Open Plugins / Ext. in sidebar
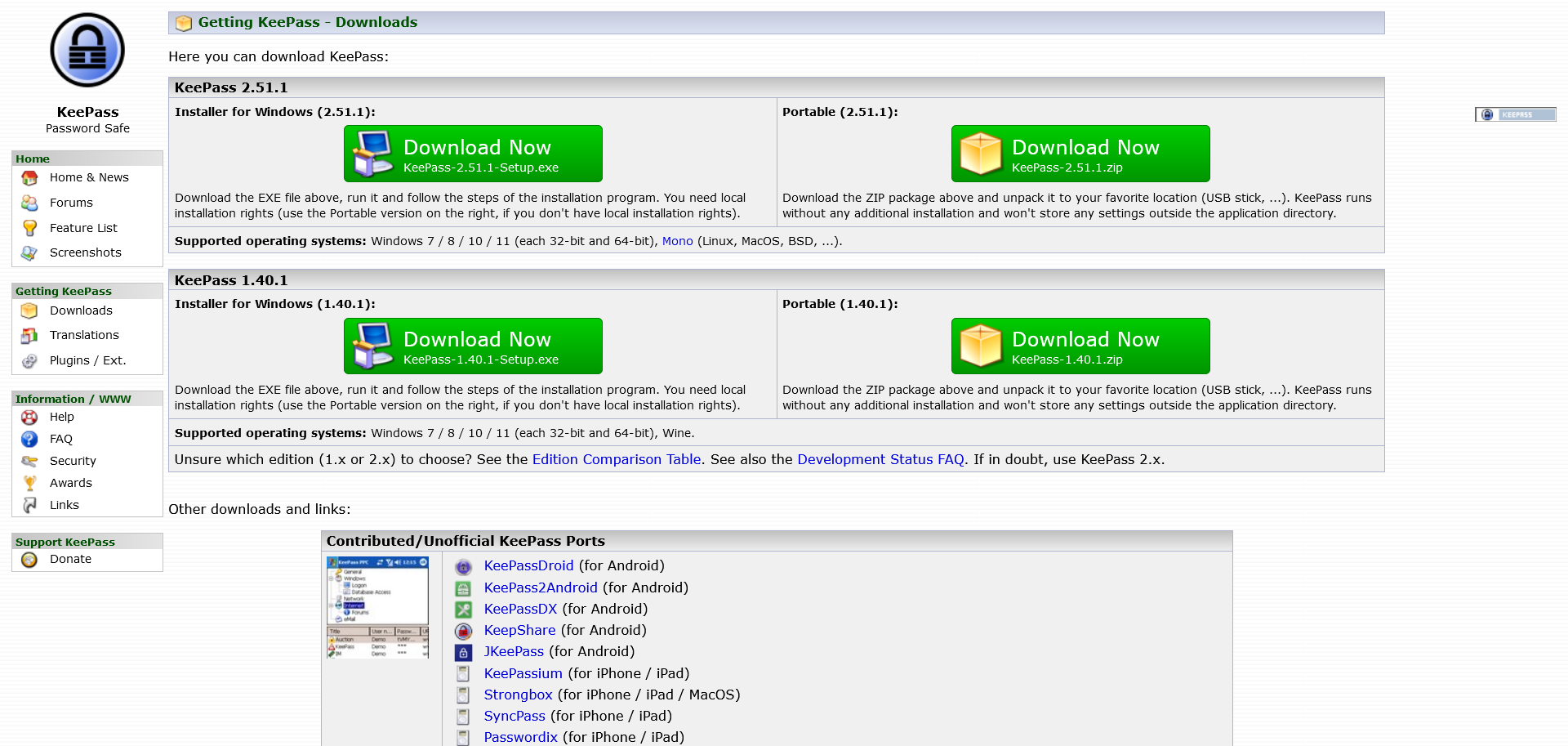 pos(87,360)
